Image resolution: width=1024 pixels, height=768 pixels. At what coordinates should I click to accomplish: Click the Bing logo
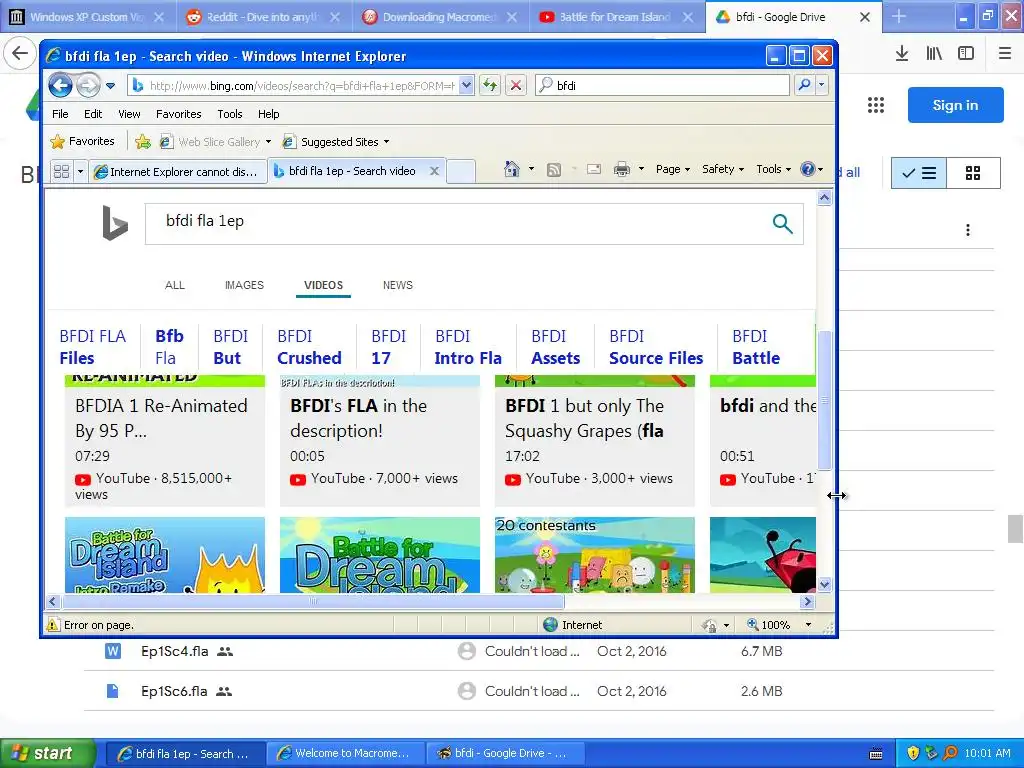pyautogui.click(x=115, y=223)
